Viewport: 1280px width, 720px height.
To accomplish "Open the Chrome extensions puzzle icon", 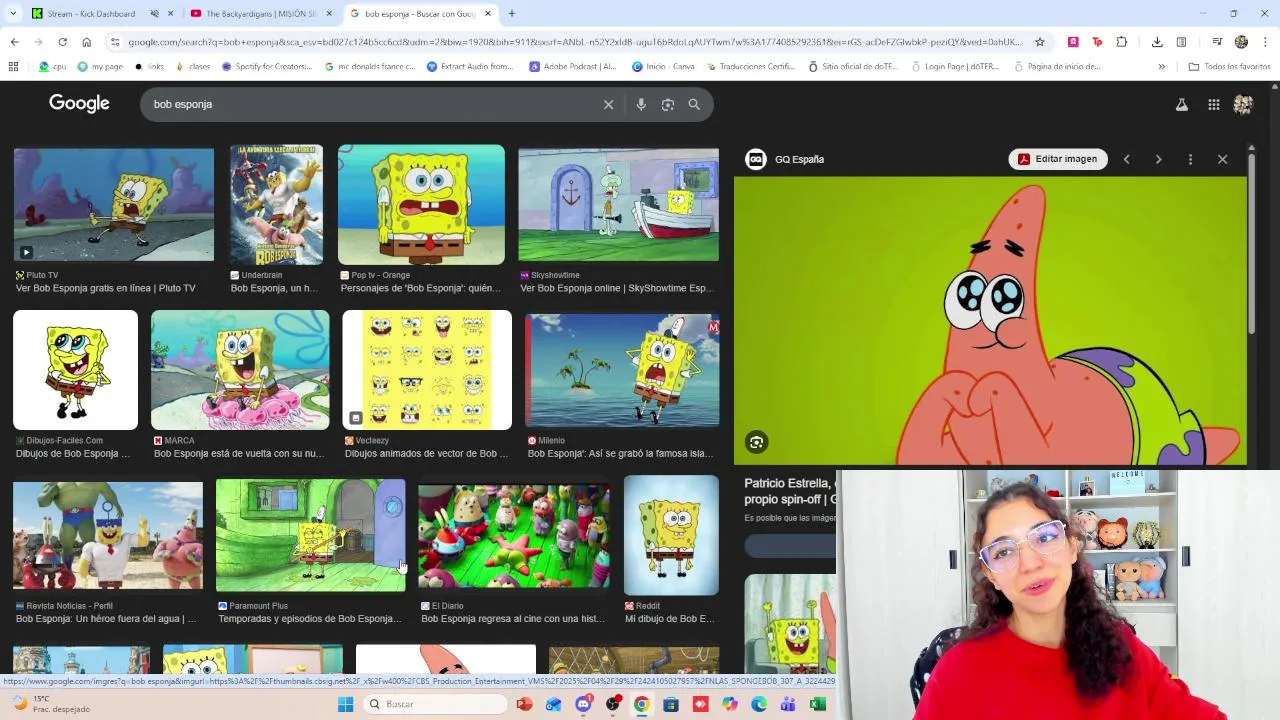I will (1121, 42).
